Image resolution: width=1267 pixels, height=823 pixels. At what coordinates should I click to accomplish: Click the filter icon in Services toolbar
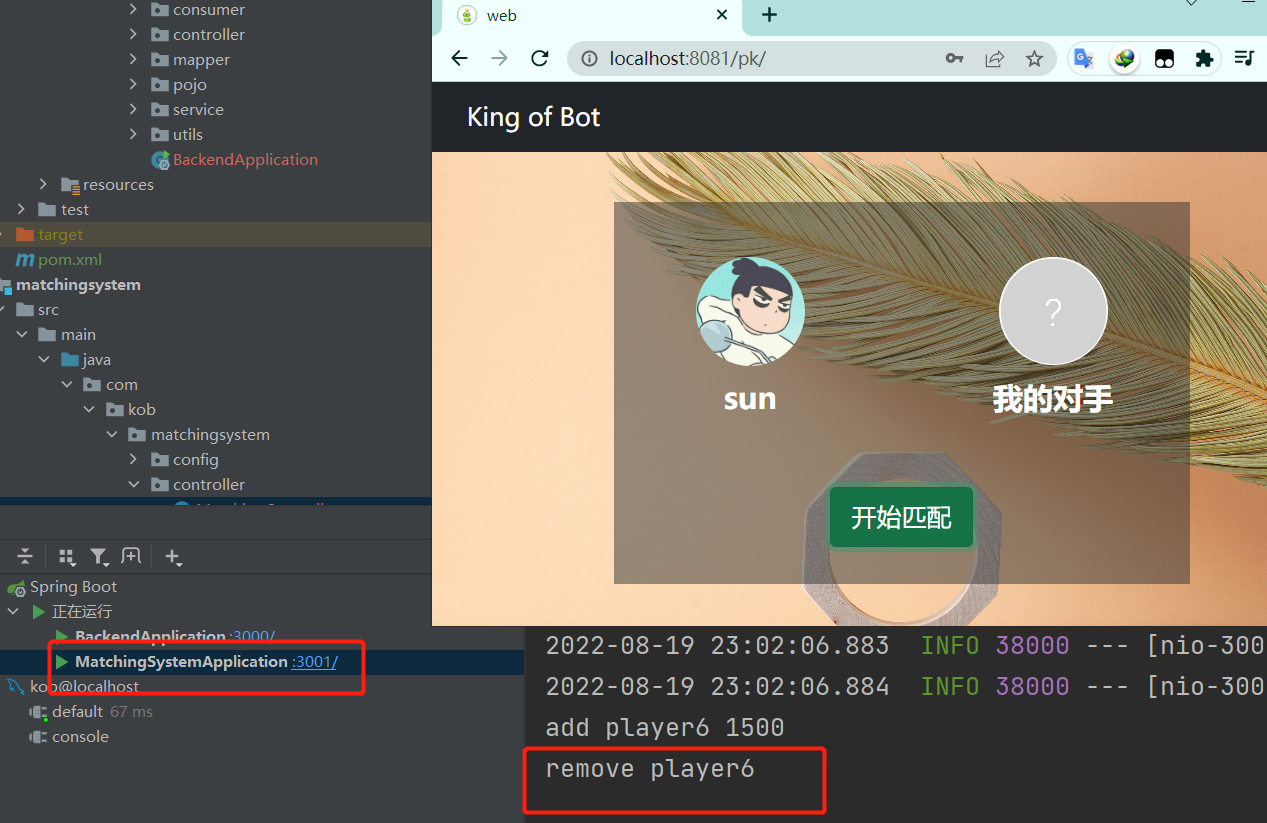(98, 557)
